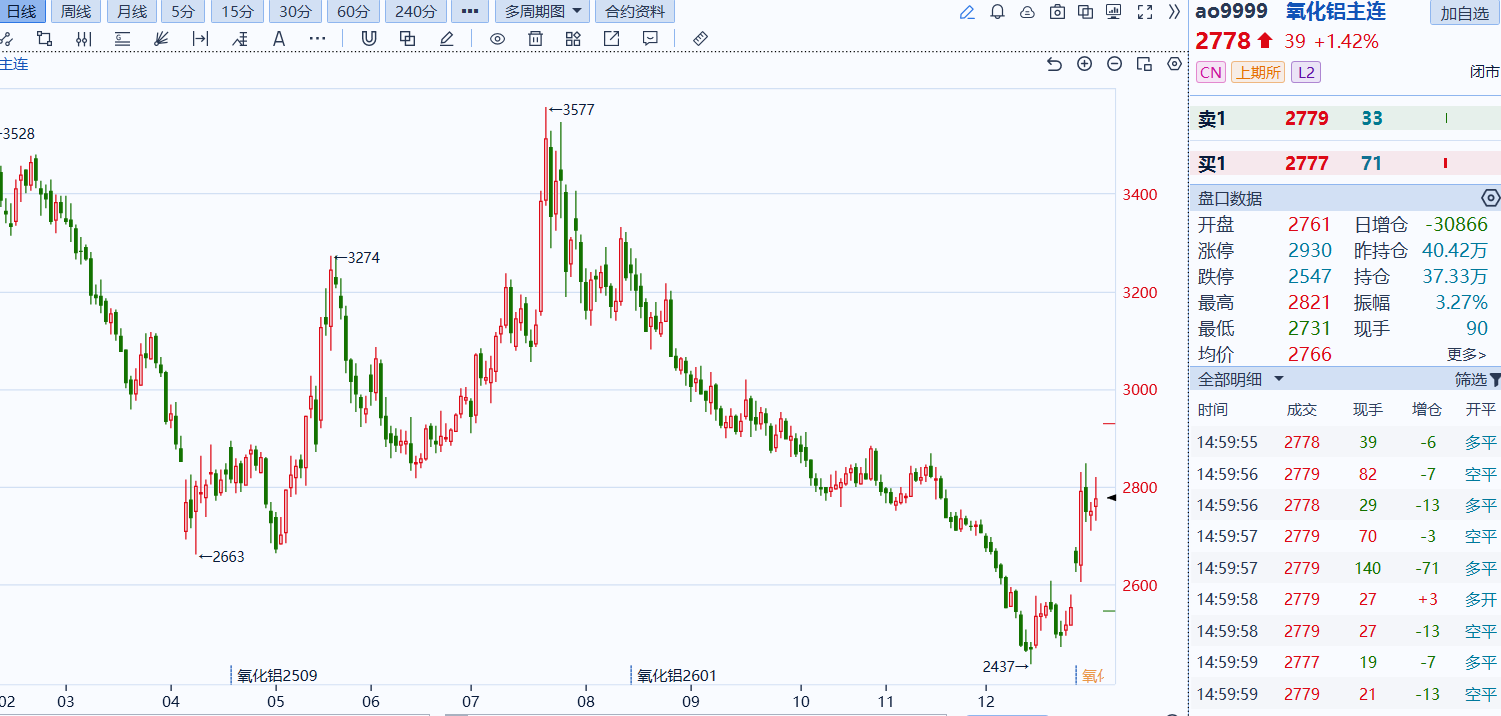Select the ruler measurement tool

click(700, 39)
